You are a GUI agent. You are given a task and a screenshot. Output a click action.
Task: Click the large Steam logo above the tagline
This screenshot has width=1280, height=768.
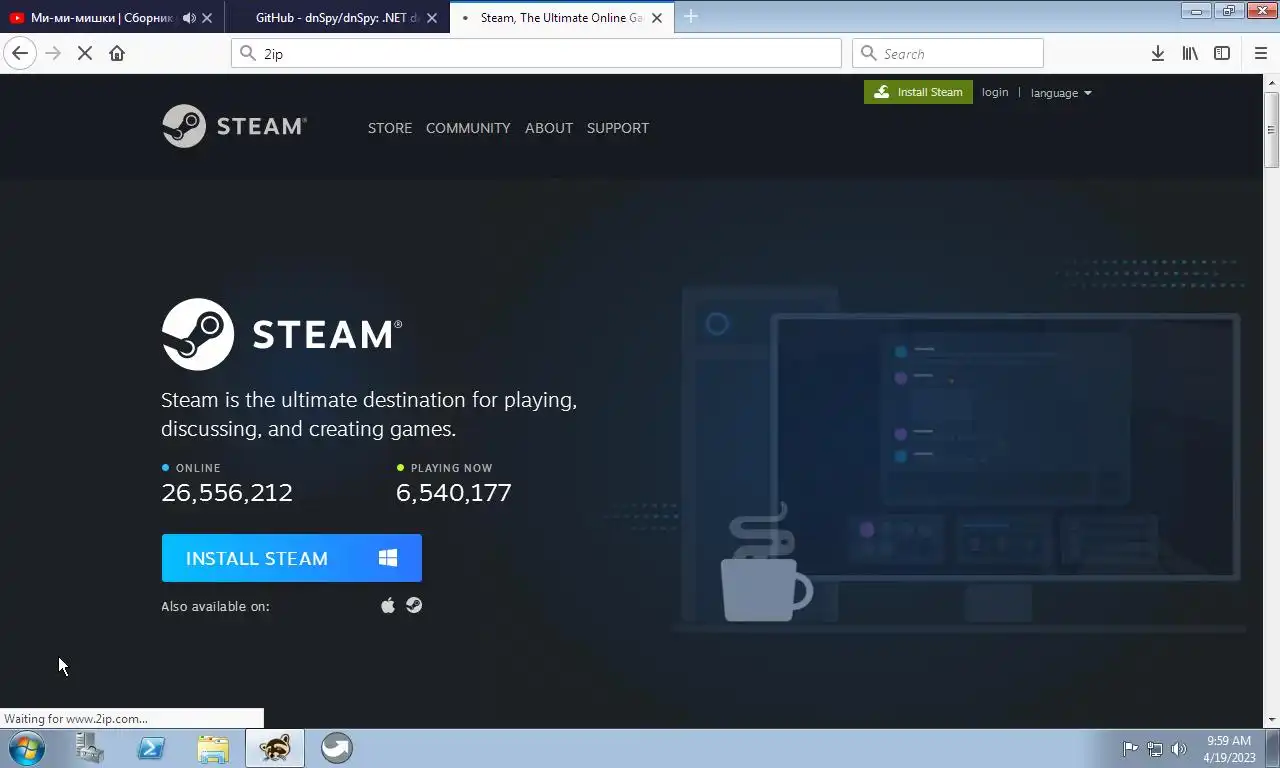click(282, 334)
